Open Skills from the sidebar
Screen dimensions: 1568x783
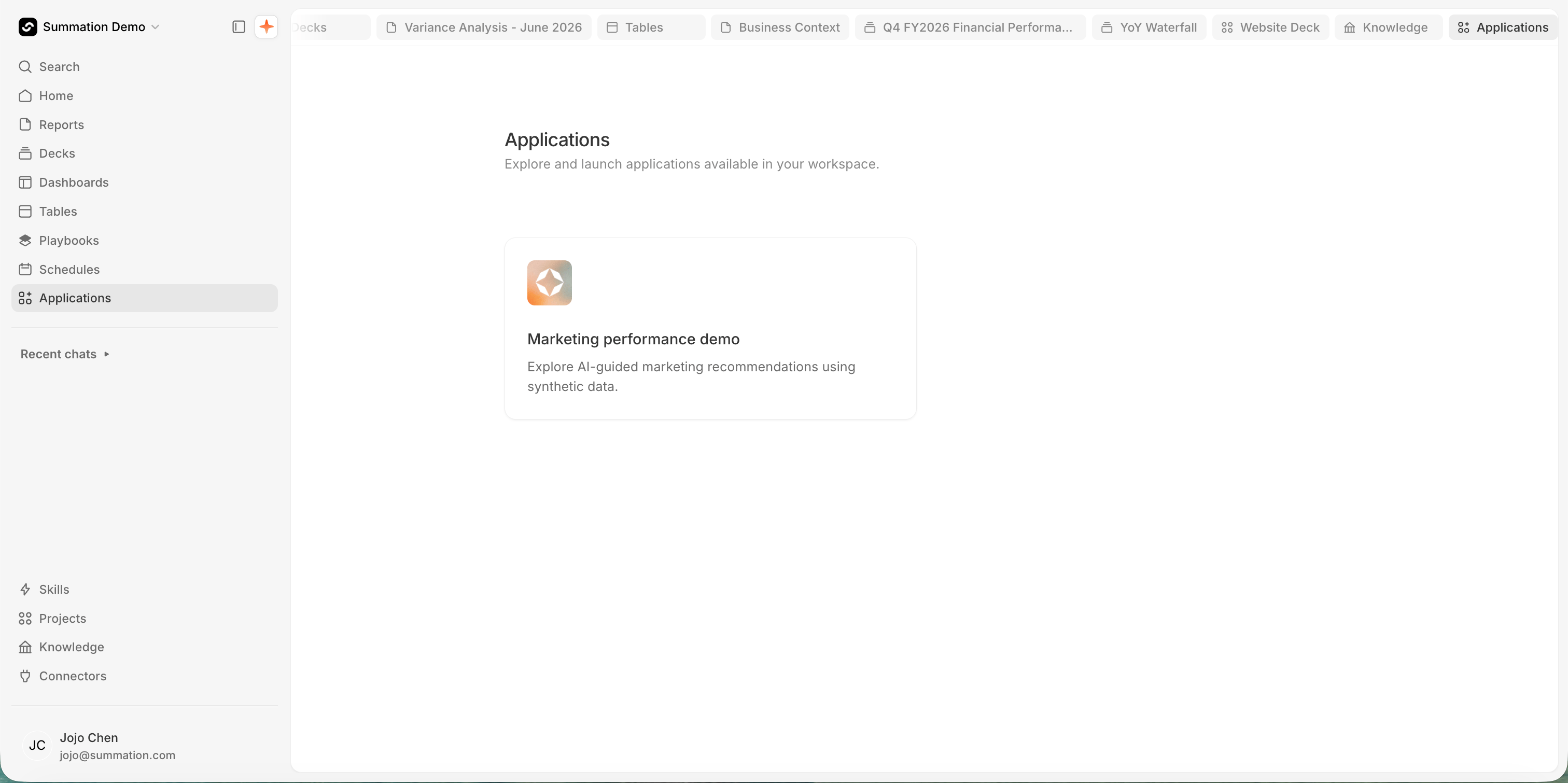(x=144, y=590)
